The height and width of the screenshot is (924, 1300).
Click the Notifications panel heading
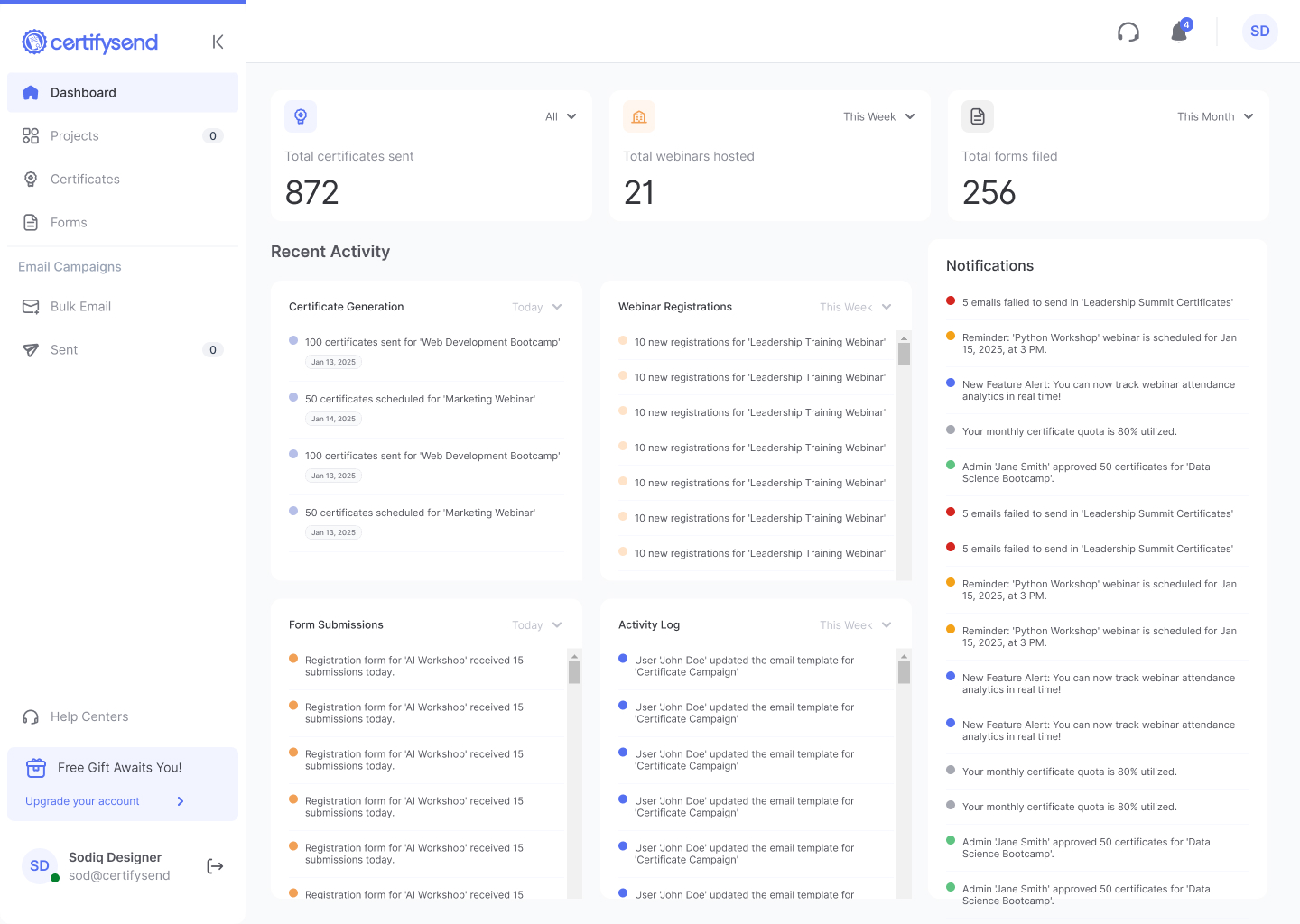pos(990,265)
